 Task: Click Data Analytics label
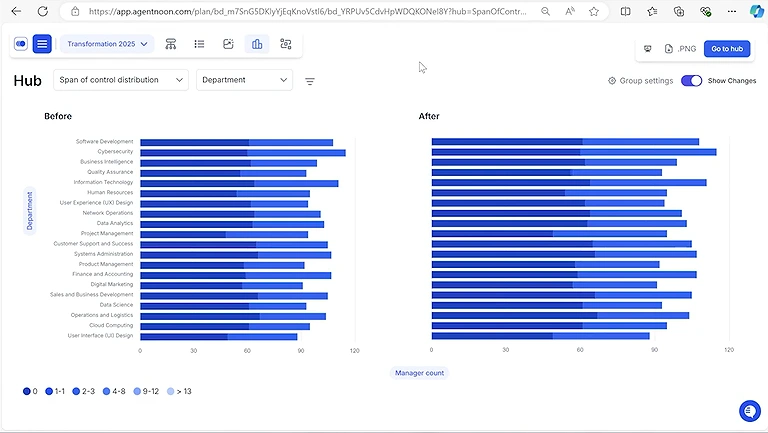tap(115, 223)
